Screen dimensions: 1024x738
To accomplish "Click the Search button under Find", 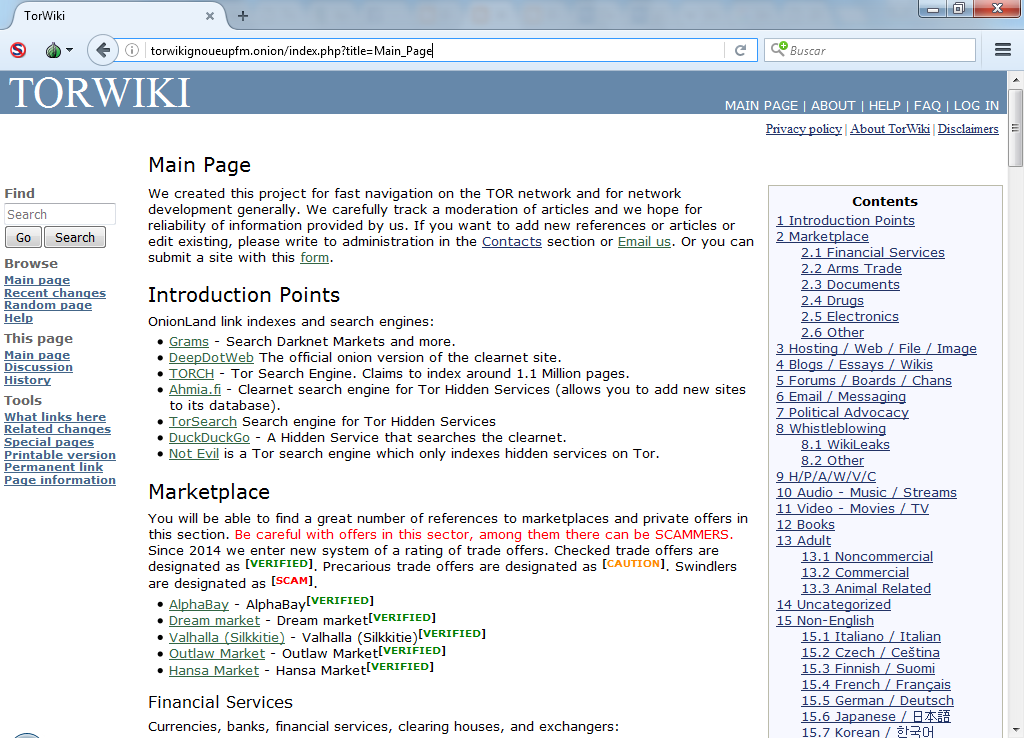I will pos(74,237).
